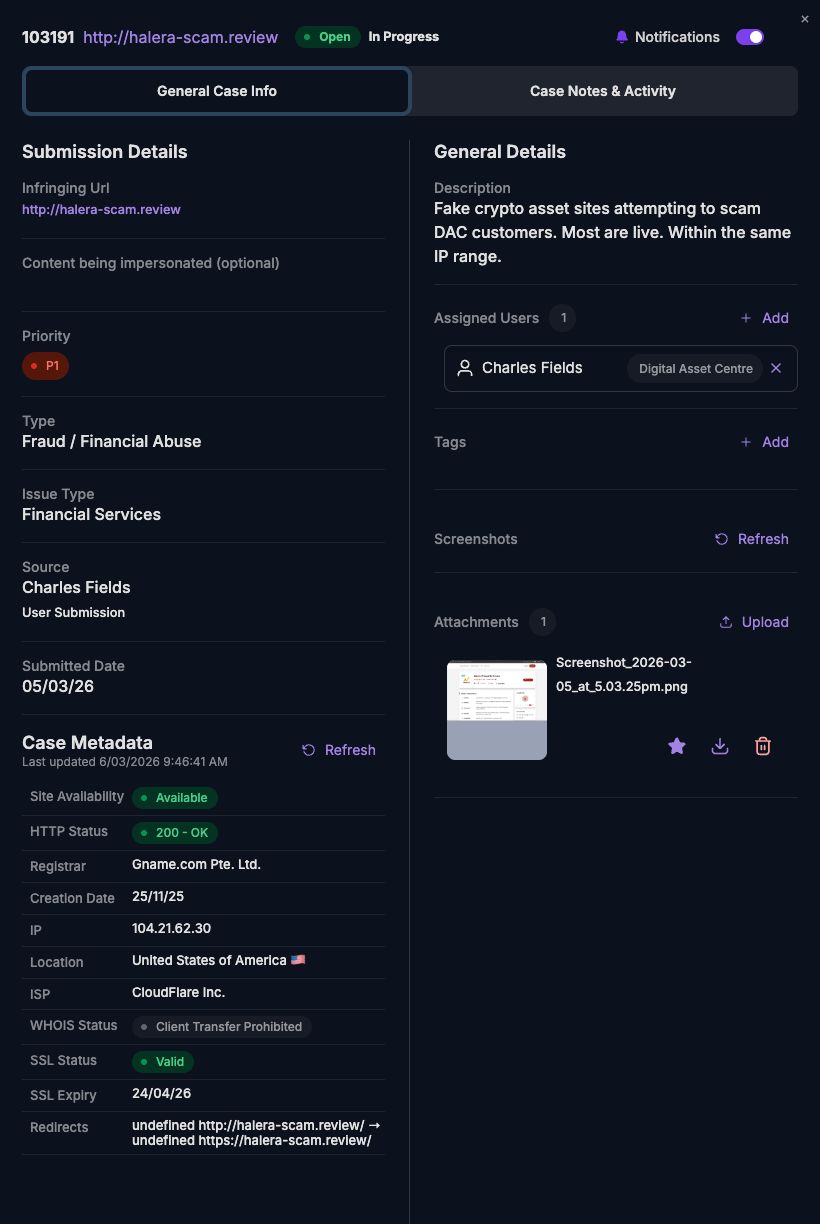Toggle the Notifications switch off
The height and width of the screenshot is (1224, 820).
pos(750,37)
